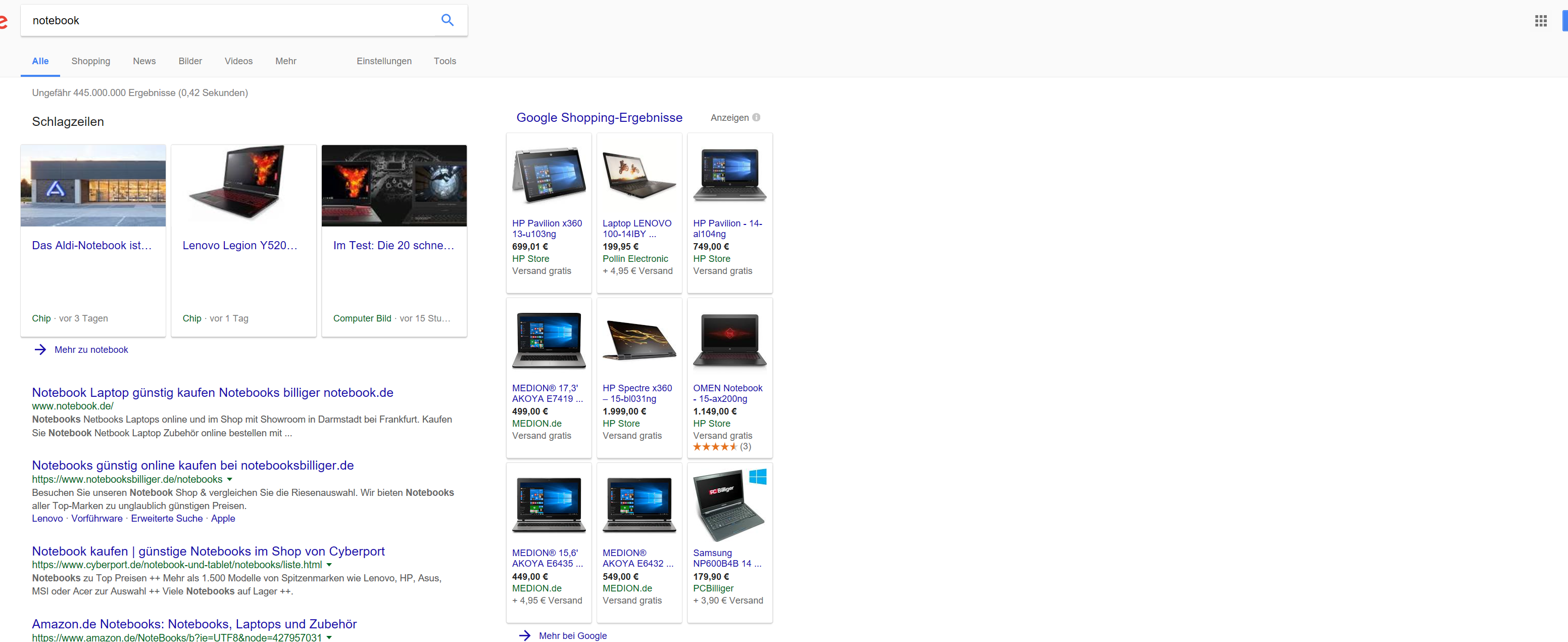Click the Google Shopping-Ergebnisse heading link

pyautogui.click(x=599, y=118)
